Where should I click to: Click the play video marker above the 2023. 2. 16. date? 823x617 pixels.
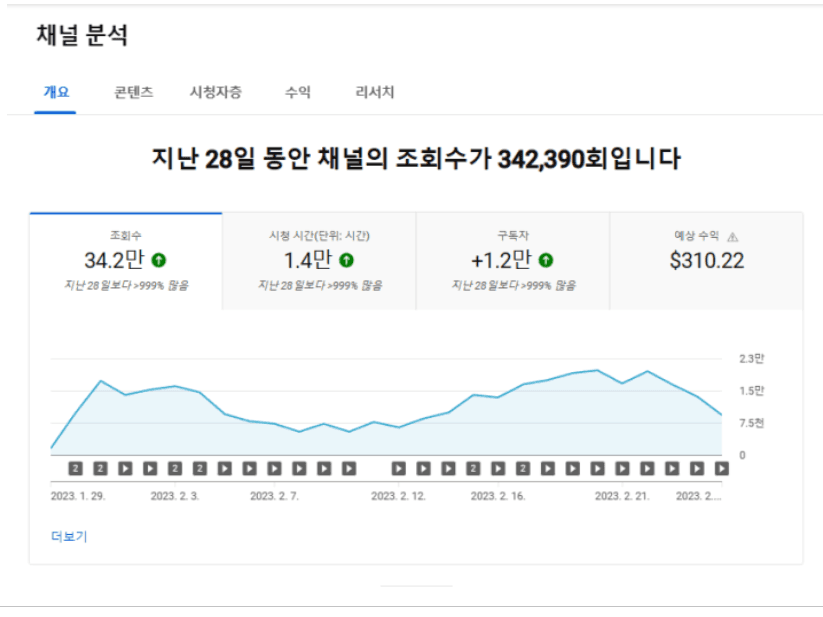coord(498,469)
